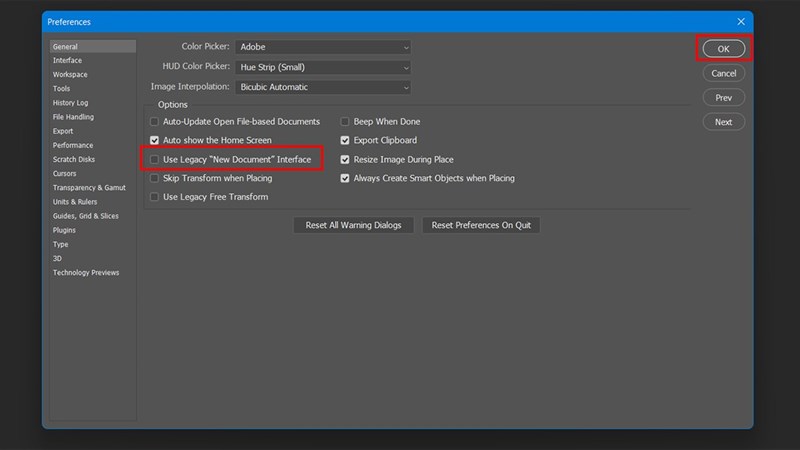800x450 pixels.
Task: Go to Next preferences page
Action: pyautogui.click(x=723, y=122)
